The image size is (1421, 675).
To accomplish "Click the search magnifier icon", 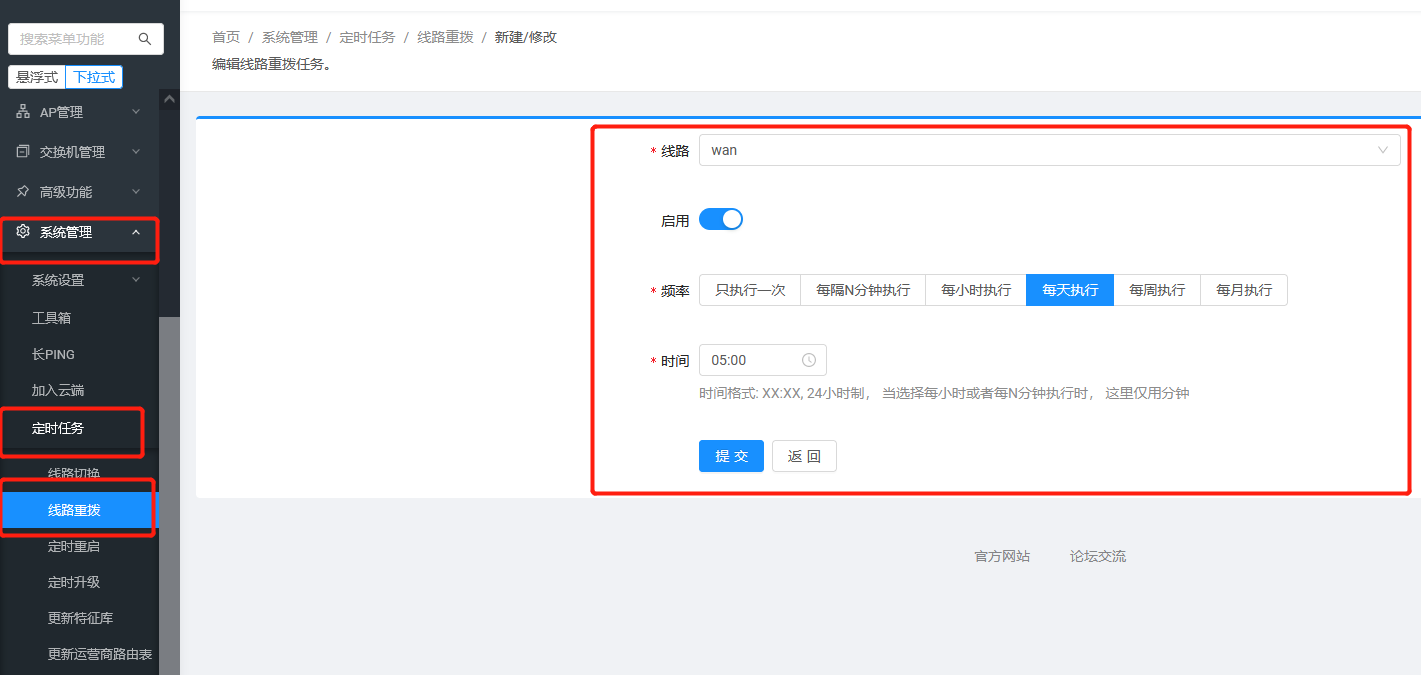I will (145, 39).
